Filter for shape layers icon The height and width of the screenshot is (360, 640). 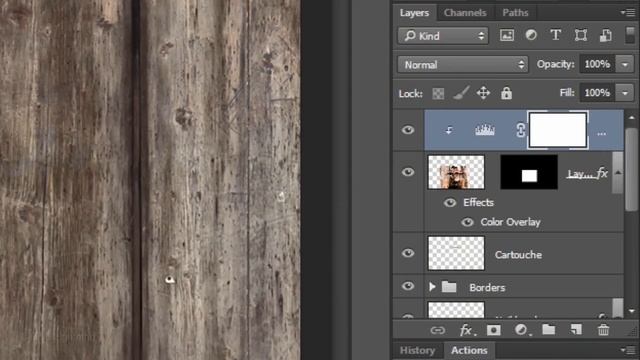580,36
